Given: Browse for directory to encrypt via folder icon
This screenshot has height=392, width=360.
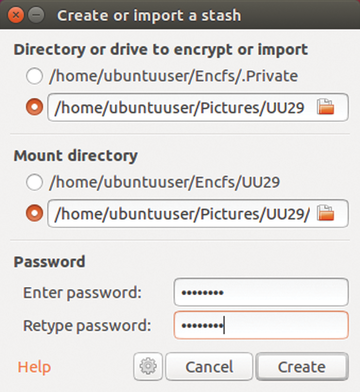Looking at the screenshot, I should click(x=325, y=107).
